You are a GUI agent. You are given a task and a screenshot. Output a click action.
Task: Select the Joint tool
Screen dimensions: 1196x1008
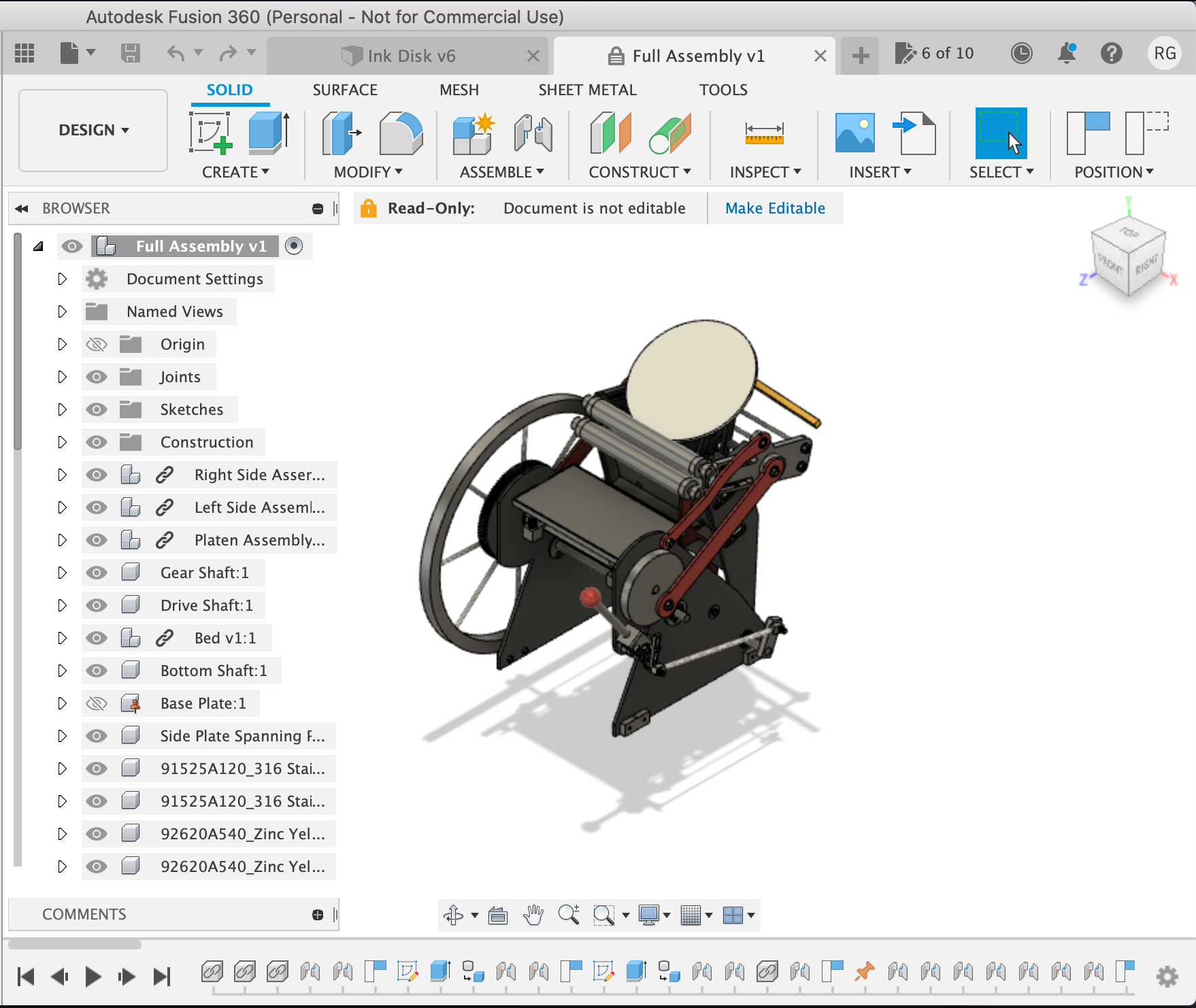coord(533,133)
